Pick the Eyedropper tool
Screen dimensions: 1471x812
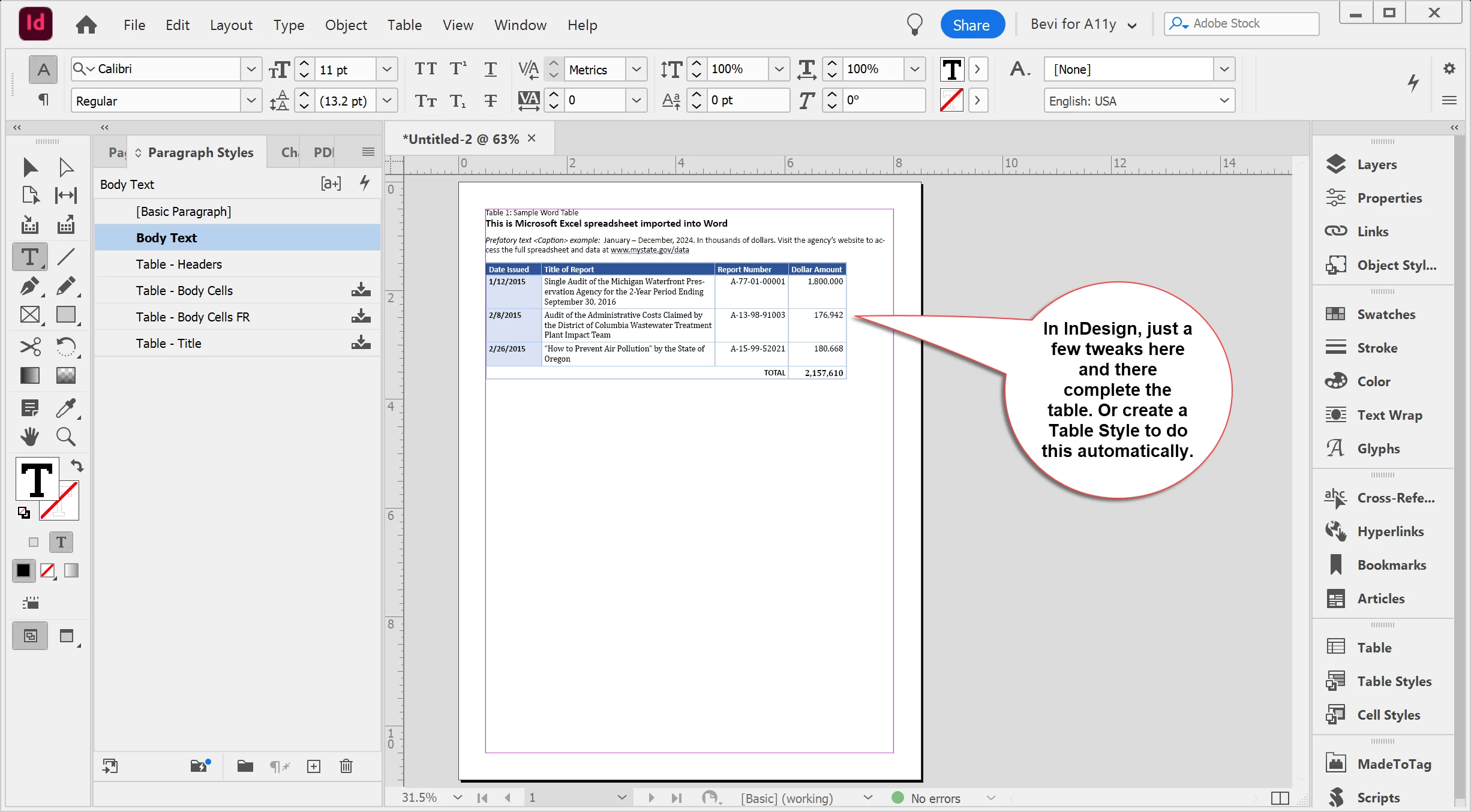[x=65, y=408]
